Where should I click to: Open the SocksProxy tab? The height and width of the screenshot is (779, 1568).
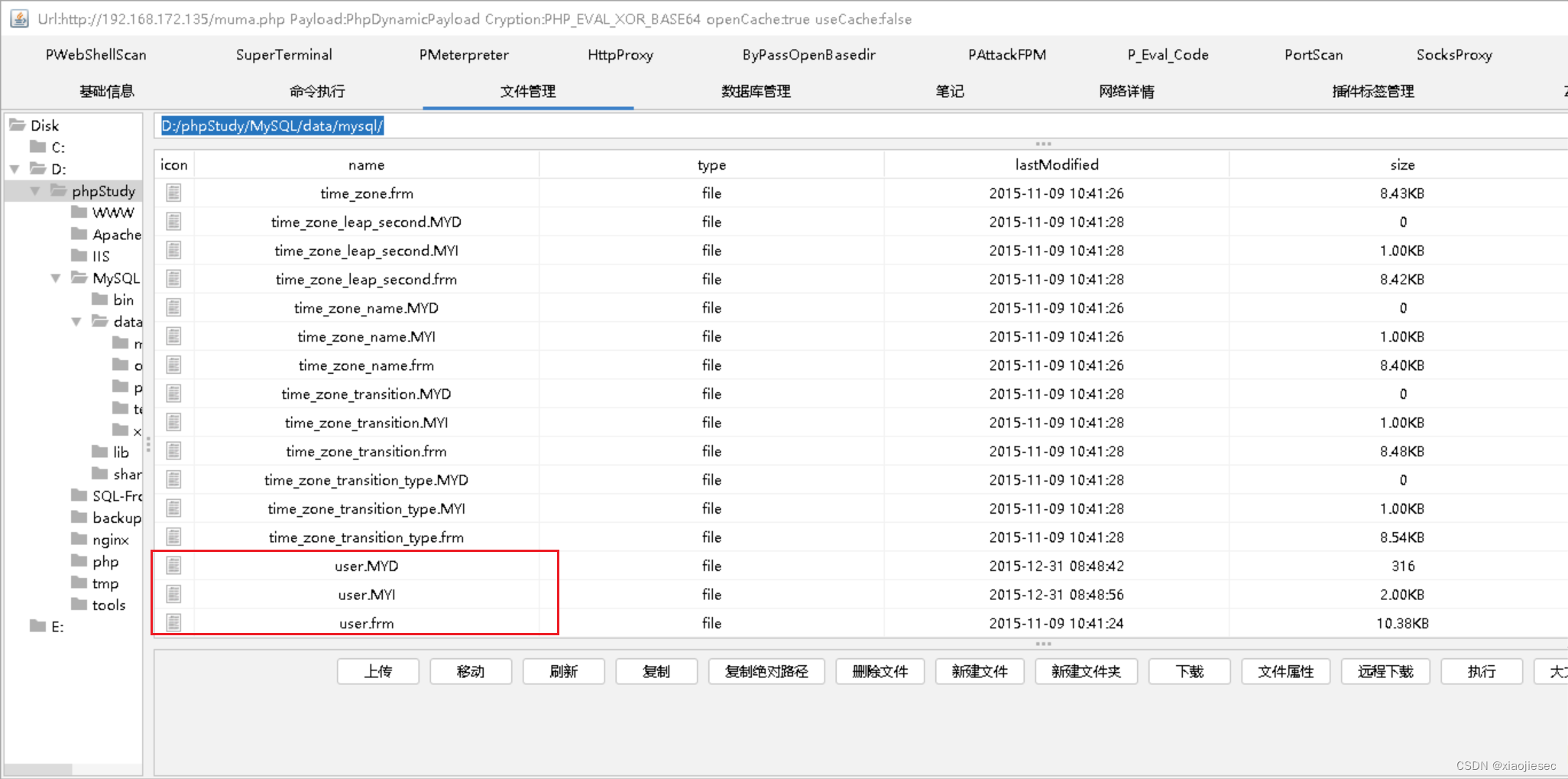click(1453, 54)
